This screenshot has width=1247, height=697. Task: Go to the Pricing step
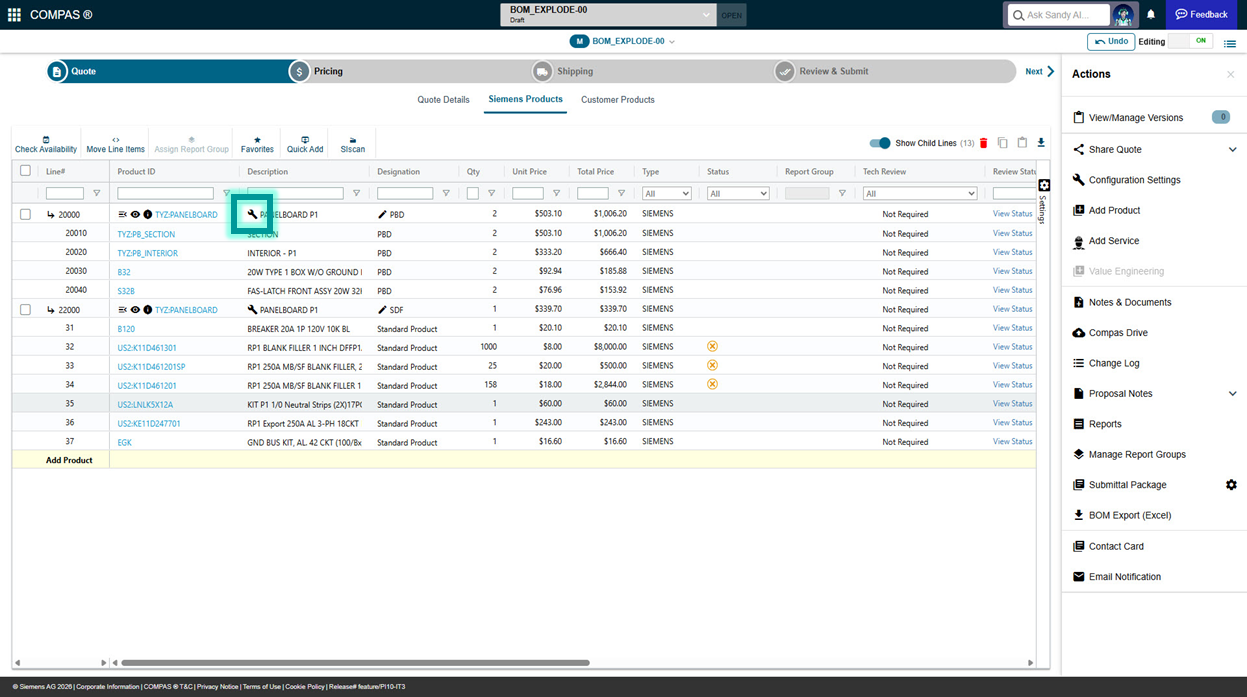(x=328, y=71)
